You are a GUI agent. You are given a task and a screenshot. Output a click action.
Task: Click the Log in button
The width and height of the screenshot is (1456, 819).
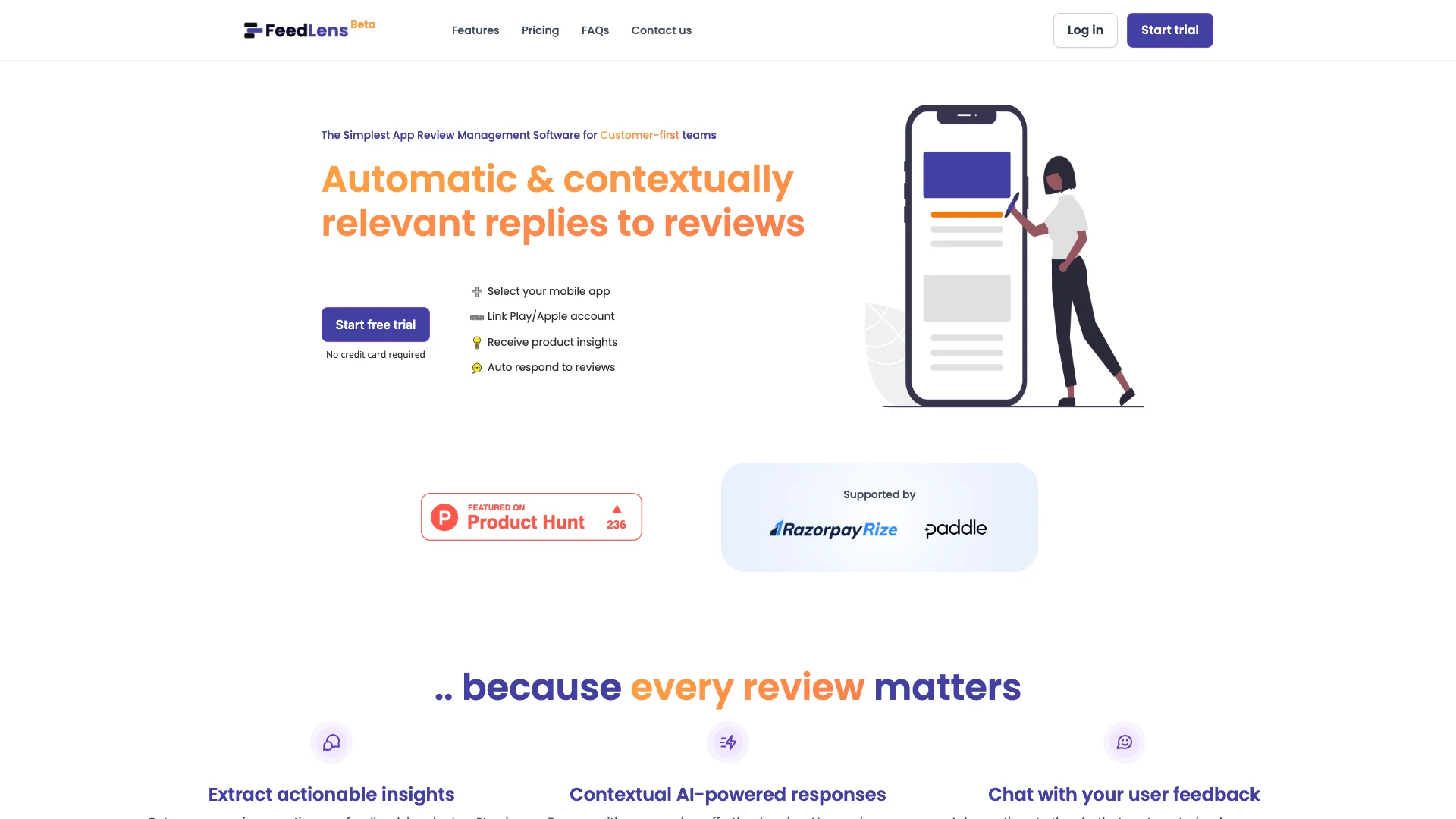coord(1085,30)
